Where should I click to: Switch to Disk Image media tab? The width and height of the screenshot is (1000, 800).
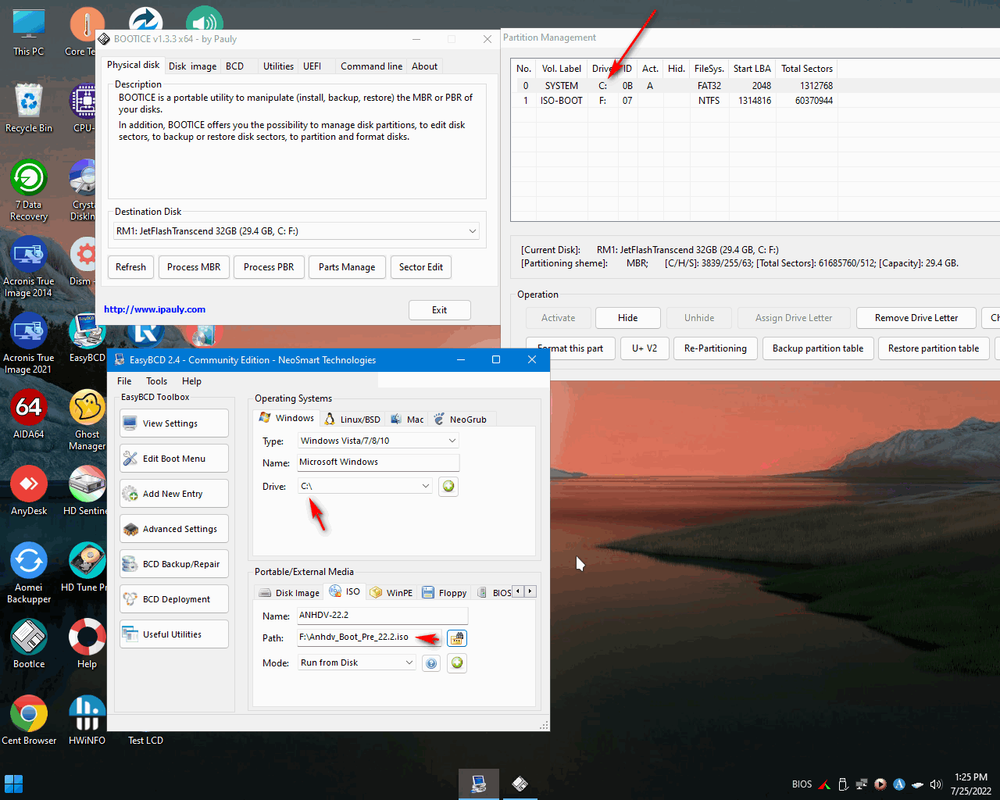[x=290, y=593]
